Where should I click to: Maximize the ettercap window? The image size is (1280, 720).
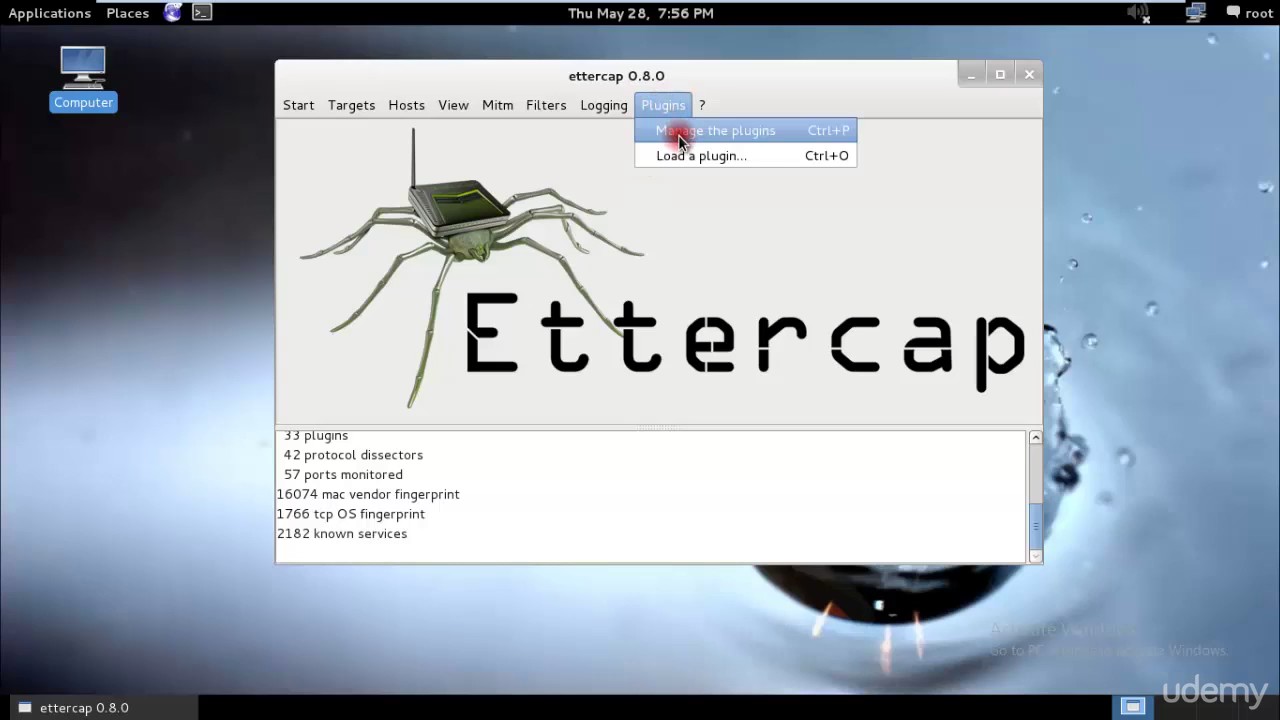coord(1000,75)
